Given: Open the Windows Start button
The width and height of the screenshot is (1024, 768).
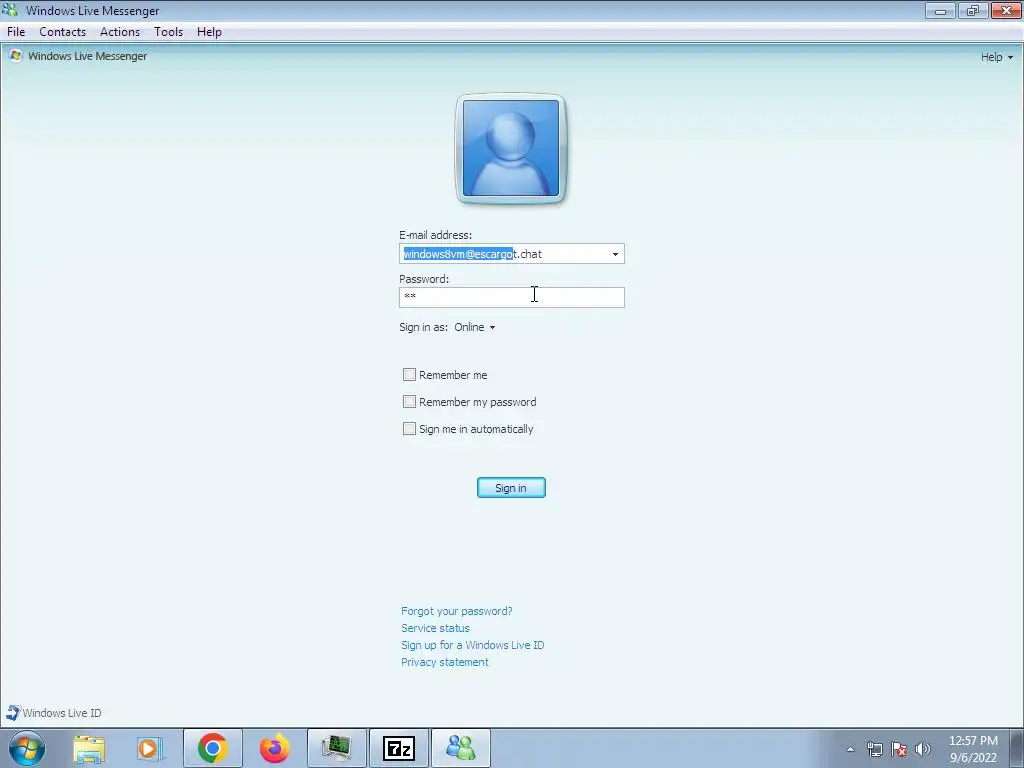Looking at the screenshot, I should coord(27,748).
